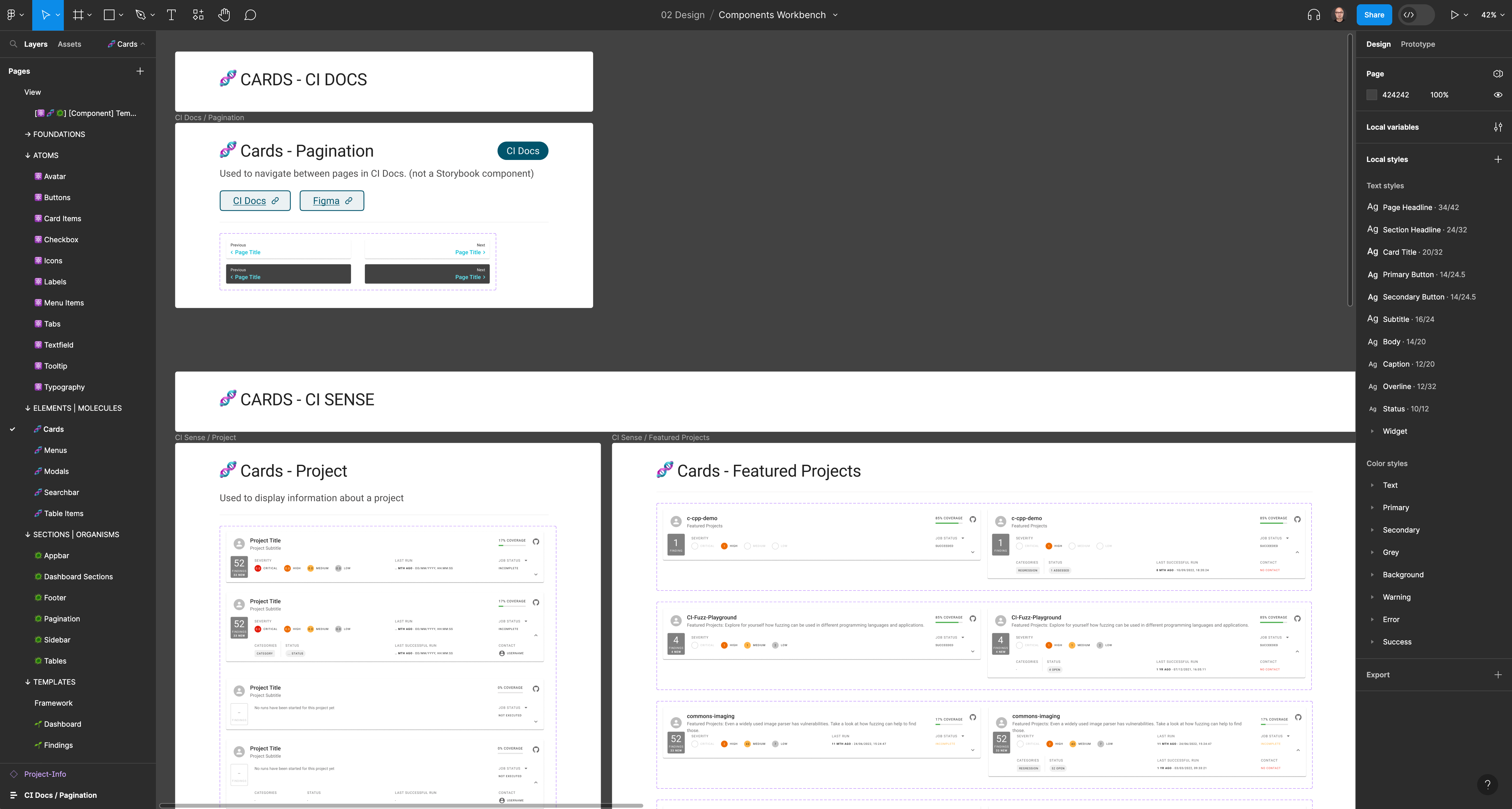Expand the Primary color styles group
This screenshot has width=1512, height=809.
click(1372, 507)
